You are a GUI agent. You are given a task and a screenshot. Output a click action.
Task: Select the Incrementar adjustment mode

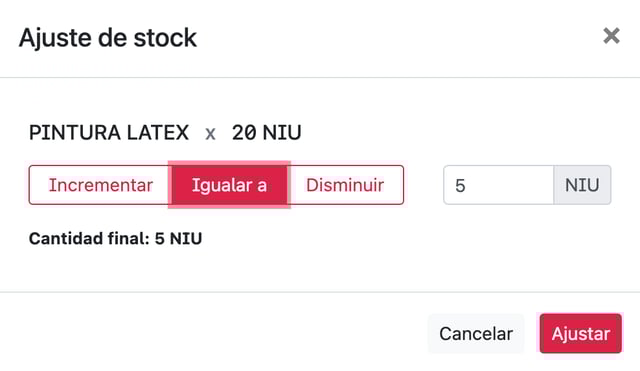(x=100, y=185)
